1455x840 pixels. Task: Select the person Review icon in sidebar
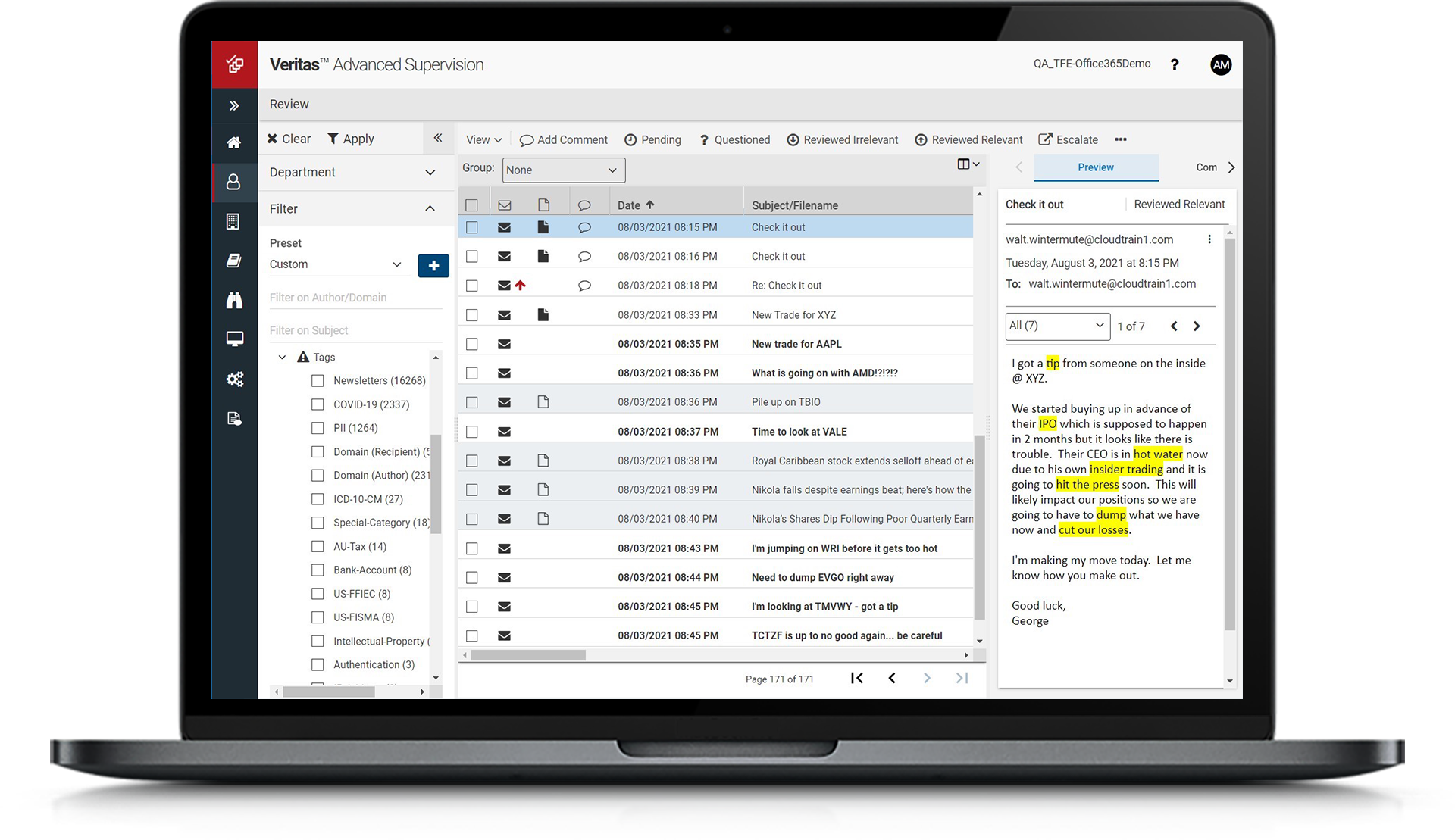[x=234, y=182]
